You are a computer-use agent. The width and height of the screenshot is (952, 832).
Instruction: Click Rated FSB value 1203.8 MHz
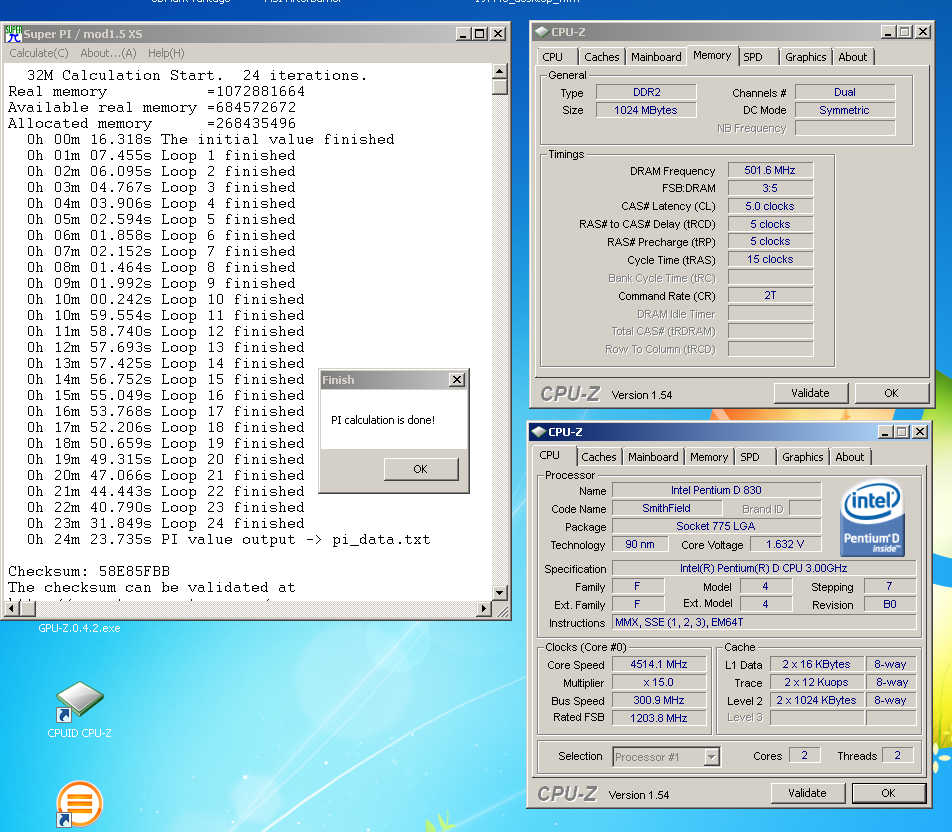click(x=659, y=718)
